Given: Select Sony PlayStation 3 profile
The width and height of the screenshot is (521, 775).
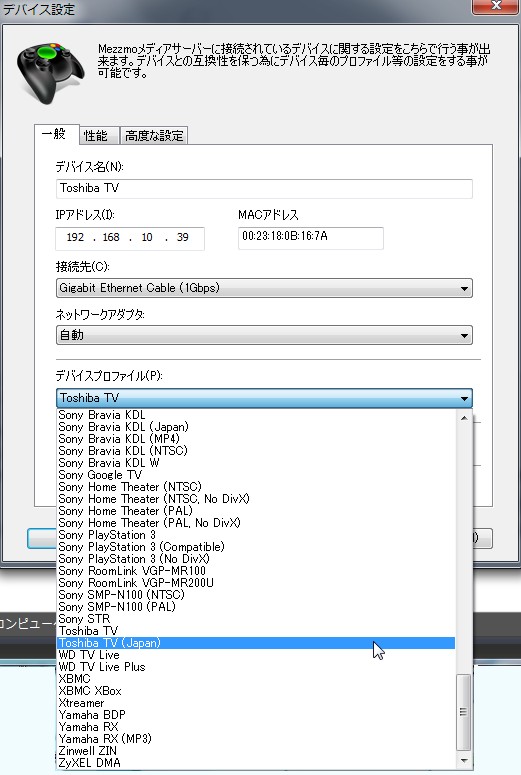Looking at the screenshot, I should click(x=256, y=535).
